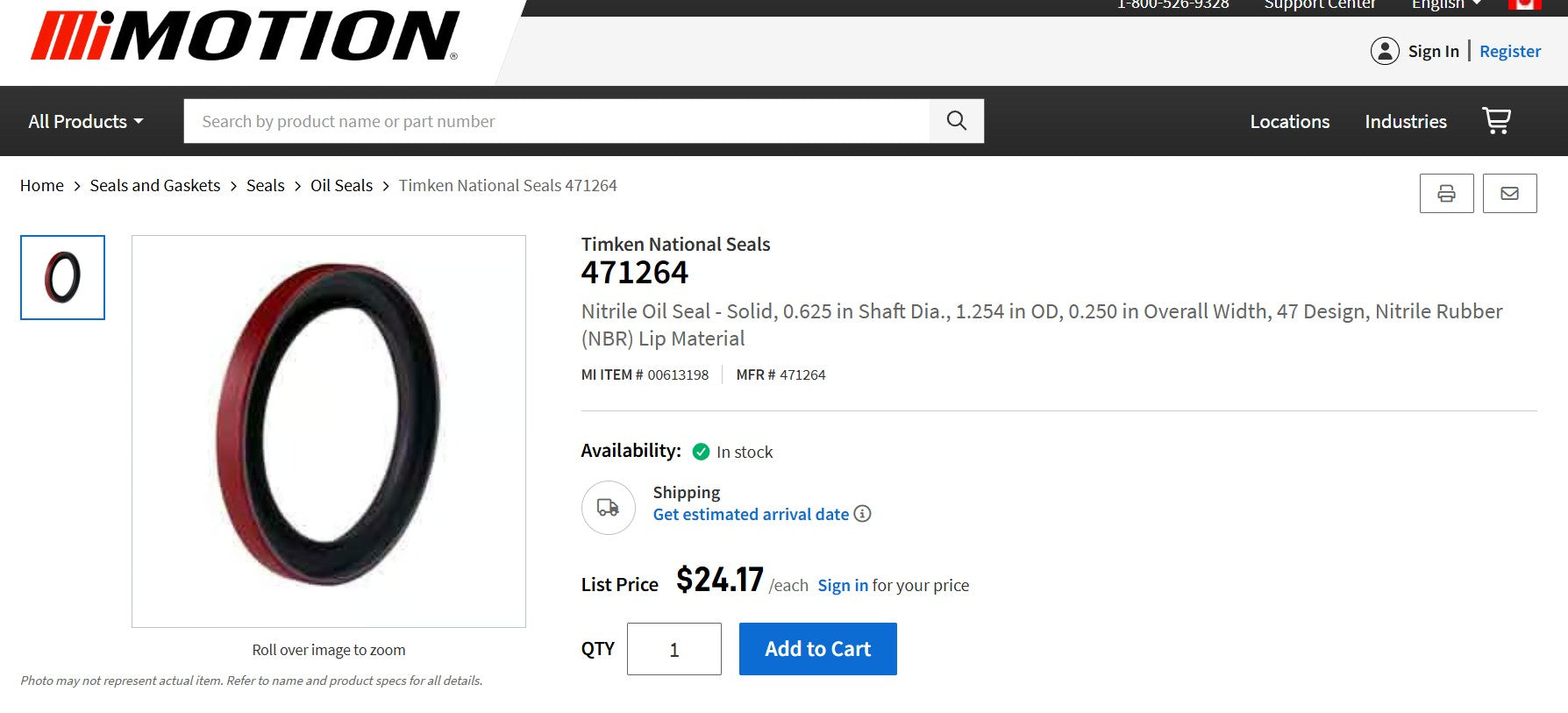Click inside the QTY input field
Image resolution: width=1568 pixels, height=713 pixels.
point(674,649)
